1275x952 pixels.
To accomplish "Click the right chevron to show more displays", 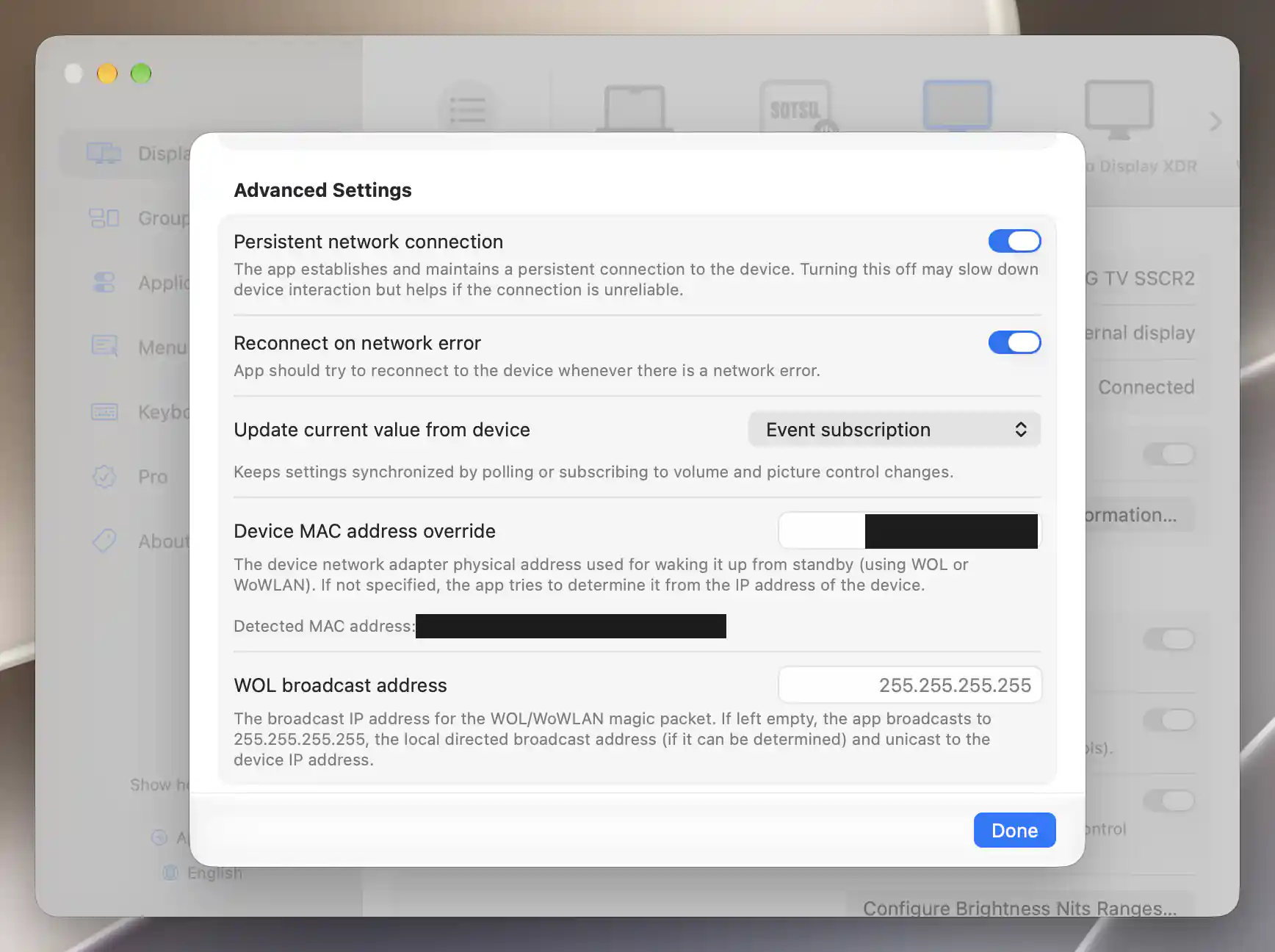I will click(1216, 122).
